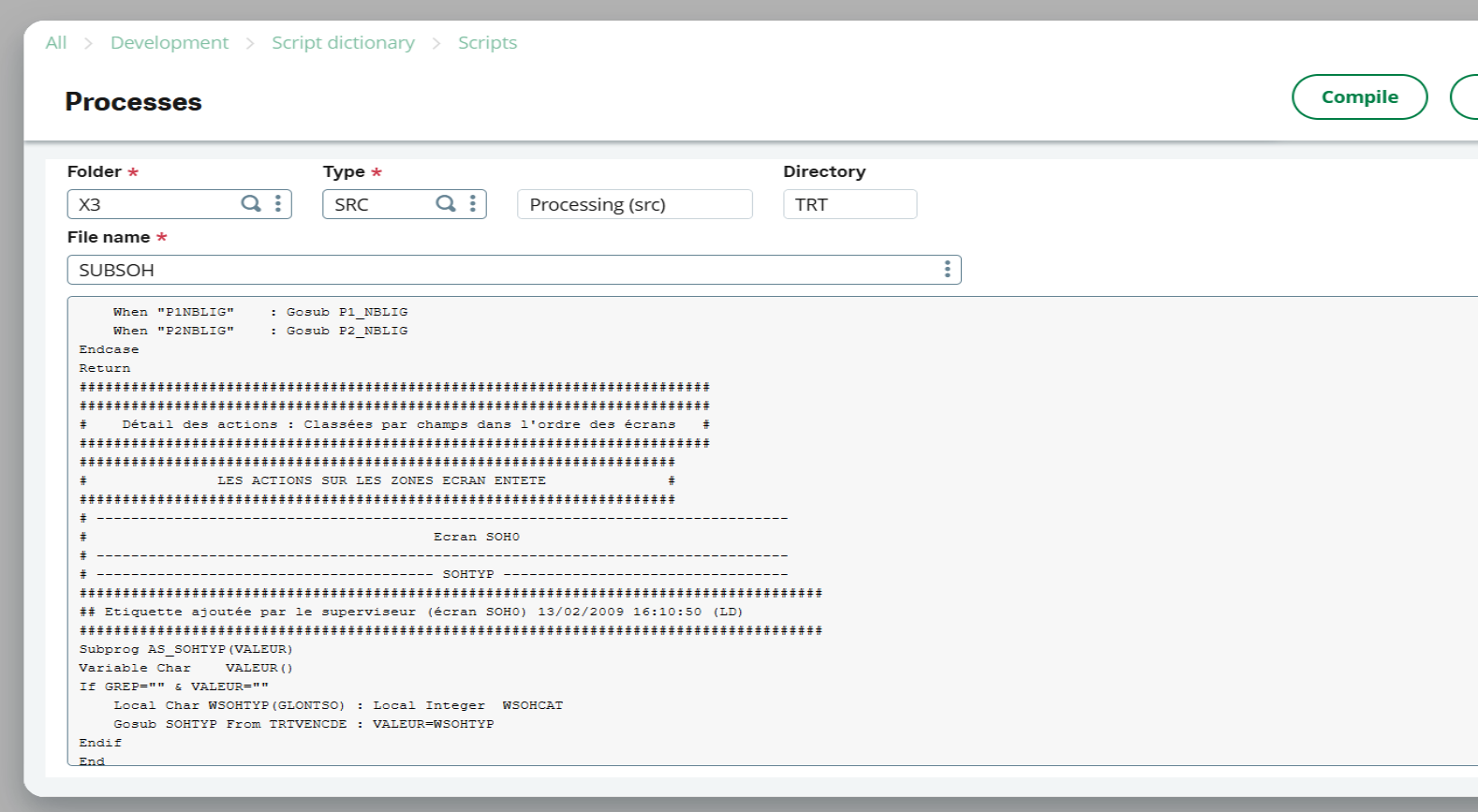Click the Gosub SOHTYP From TRTVENCDE code line
Screen dimensions: 1478x812
(303, 724)
